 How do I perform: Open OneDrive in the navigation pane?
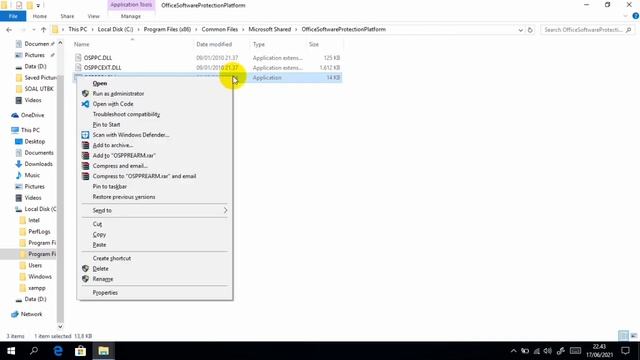[x=32, y=115]
